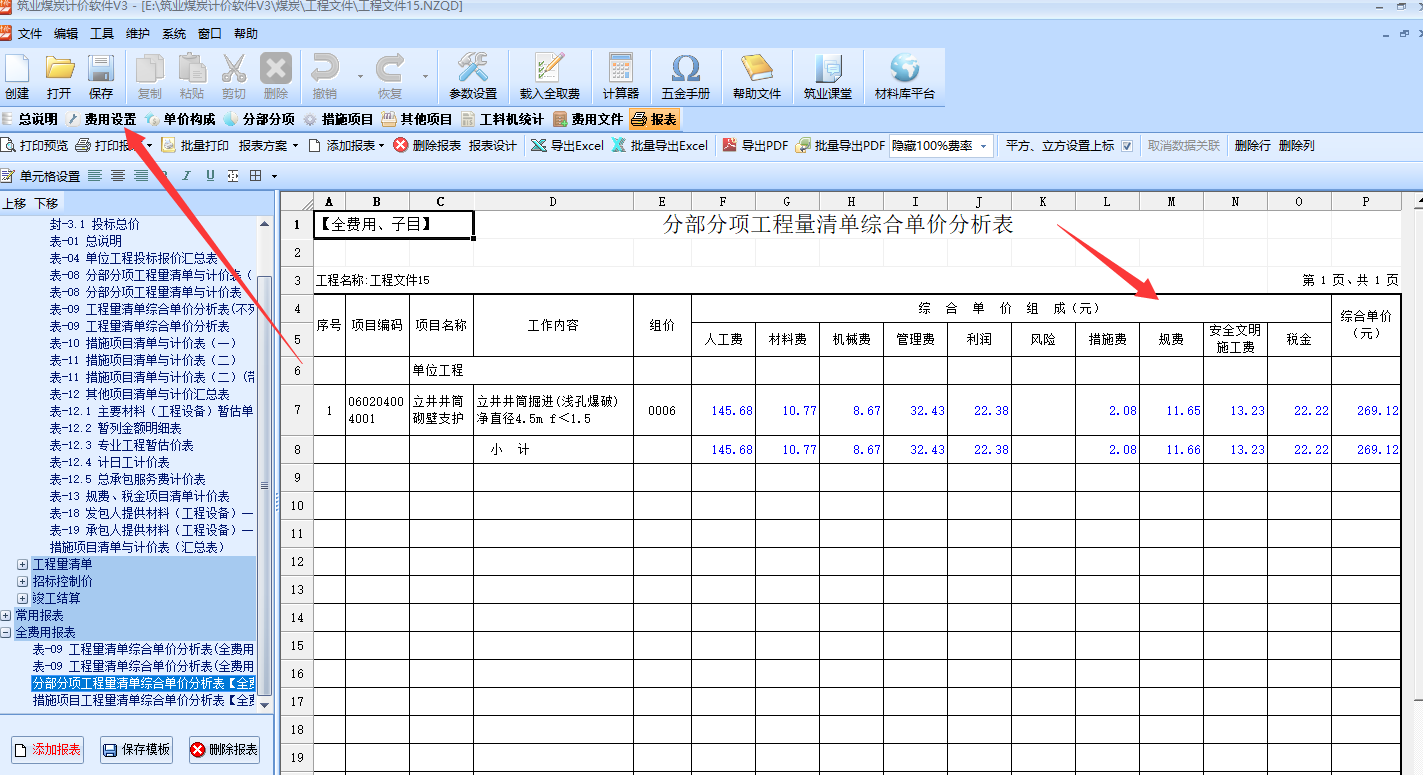Image resolution: width=1423 pixels, height=775 pixels.
Task: Open the 编辑 menu
Action: coord(66,34)
